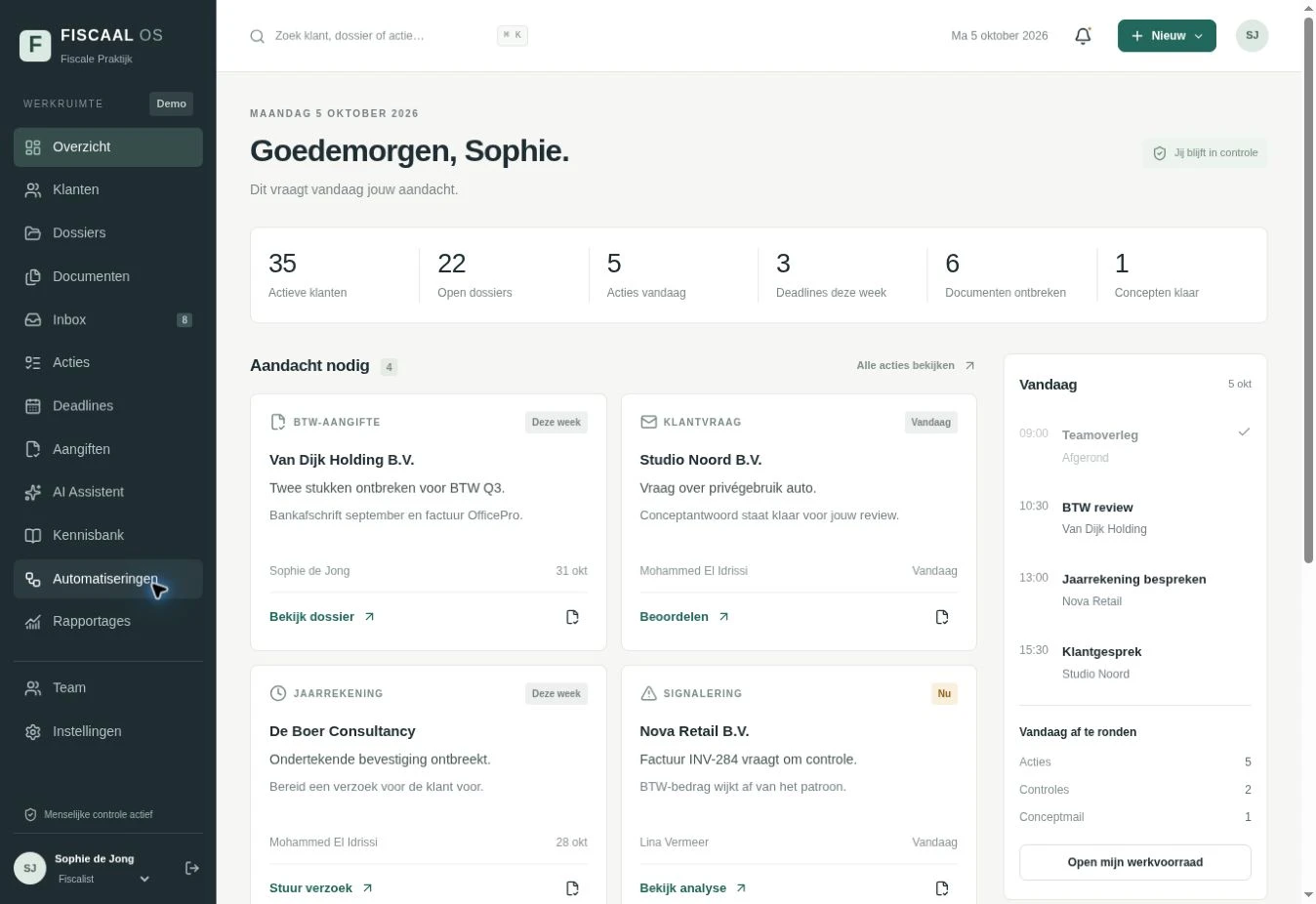Screen dimensions: 1316x904
Task: Click Stuur verzoek link
Action: coord(320,888)
